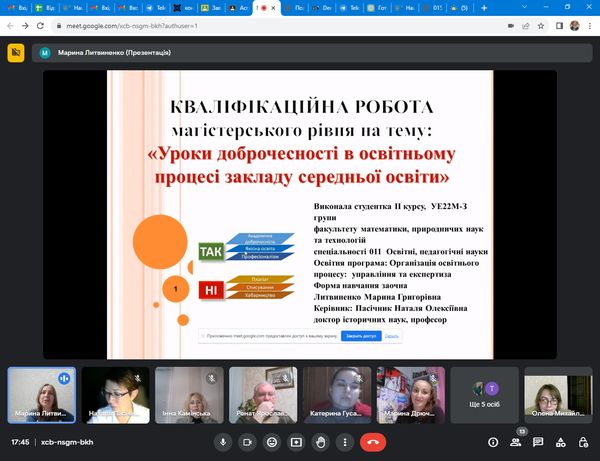Open the activities panel icon
Image resolution: width=600 pixels, height=461 pixels.
point(560,441)
